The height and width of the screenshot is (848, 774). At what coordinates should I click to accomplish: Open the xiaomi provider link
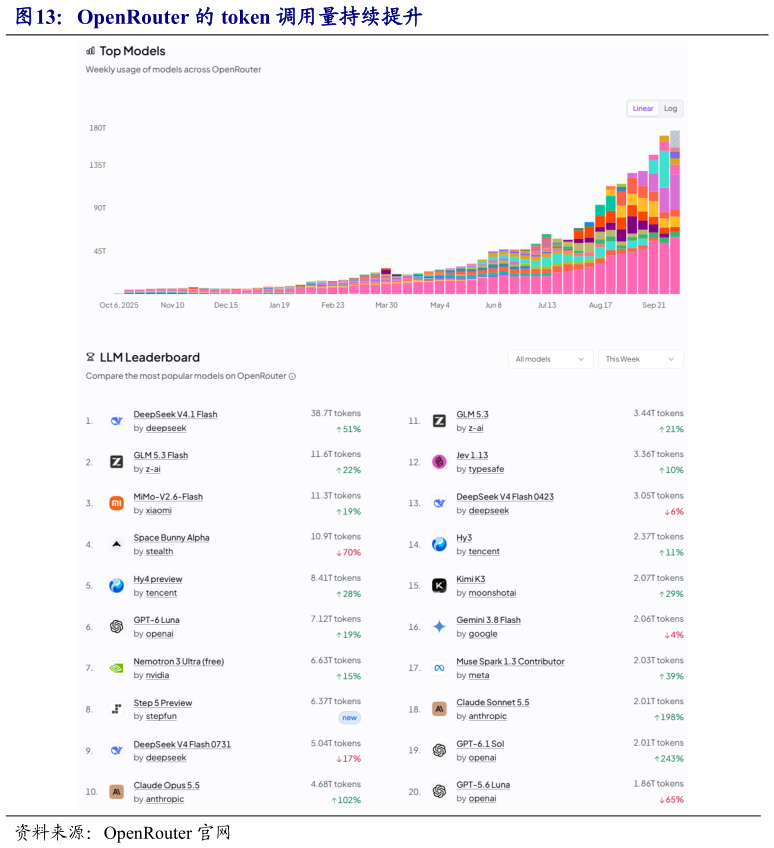pyautogui.click(x=158, y=511)
